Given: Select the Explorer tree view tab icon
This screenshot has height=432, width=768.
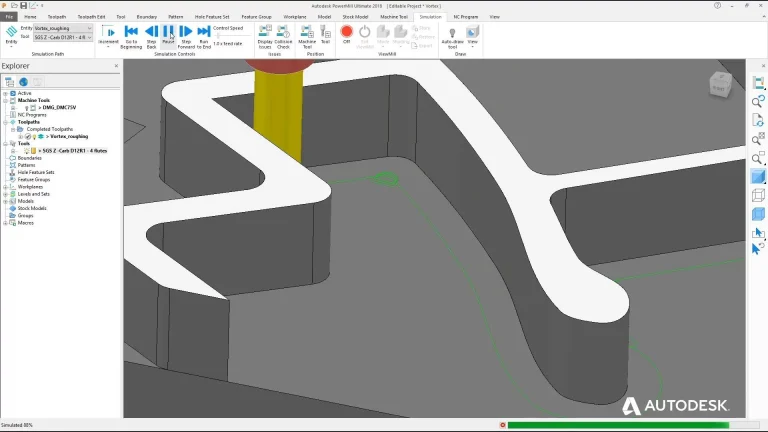Looking at the screenshot, I should pyautogui.click(x=9, y=82).
